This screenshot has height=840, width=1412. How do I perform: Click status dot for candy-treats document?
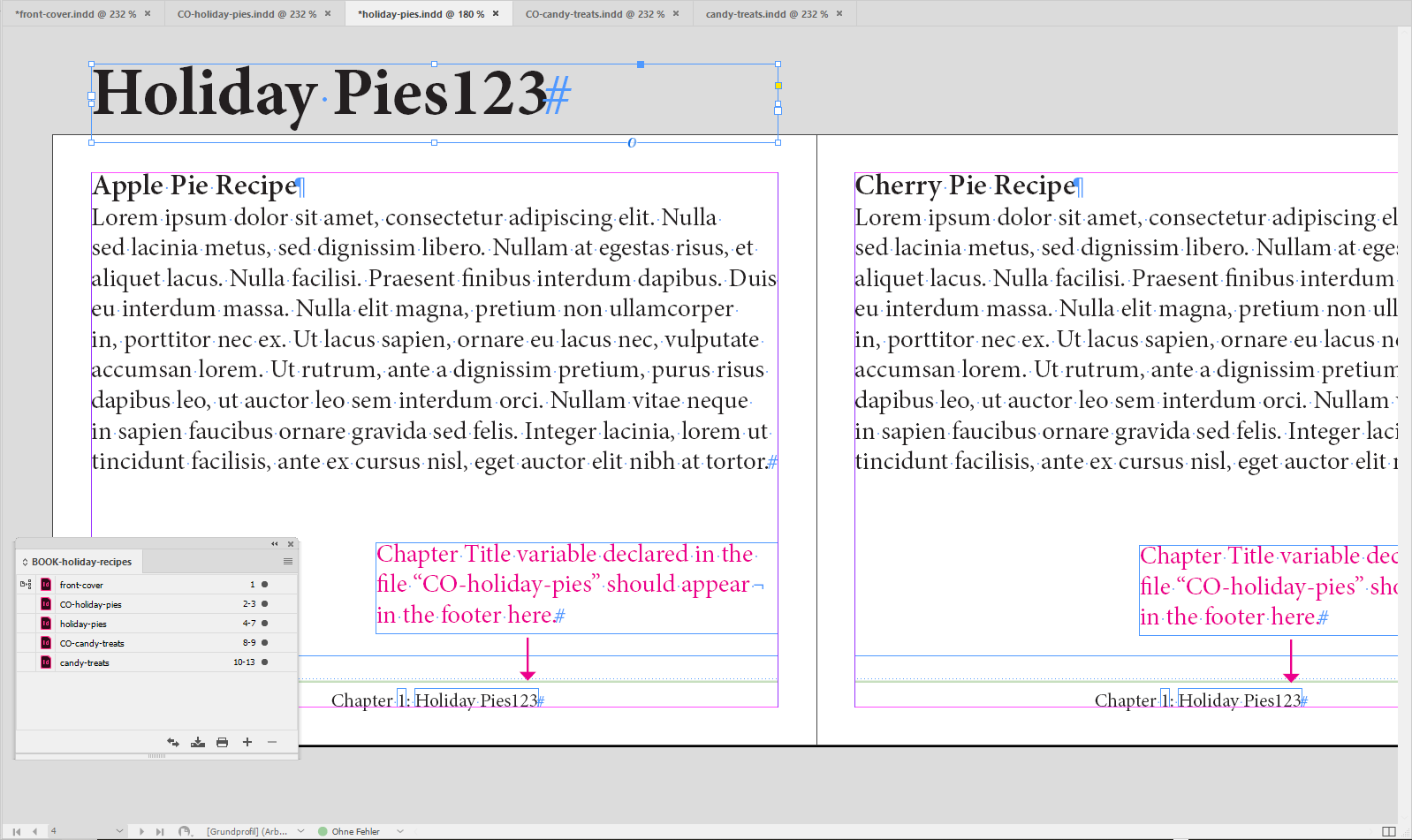point(264,662)
